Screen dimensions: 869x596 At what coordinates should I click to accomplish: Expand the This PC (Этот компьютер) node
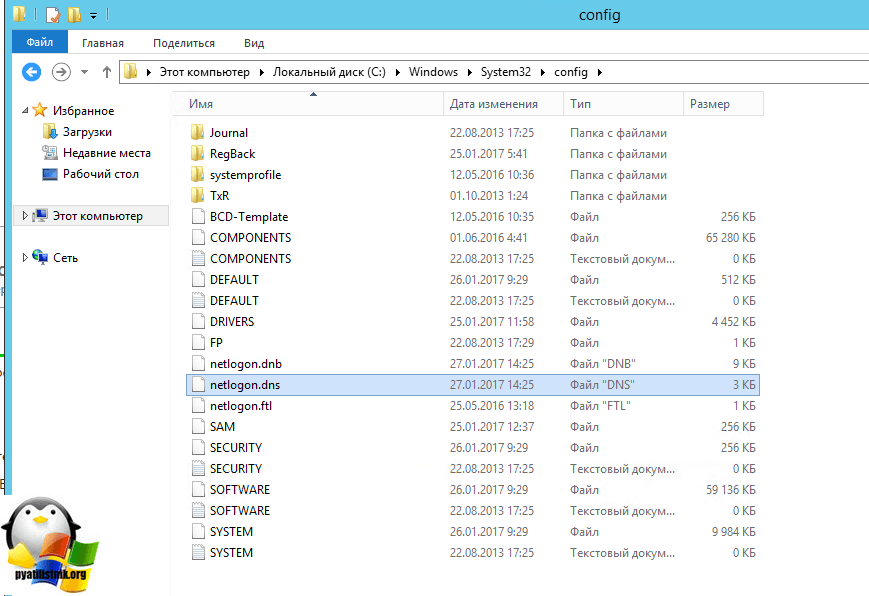pyautogui.click(x=26, y=216)
